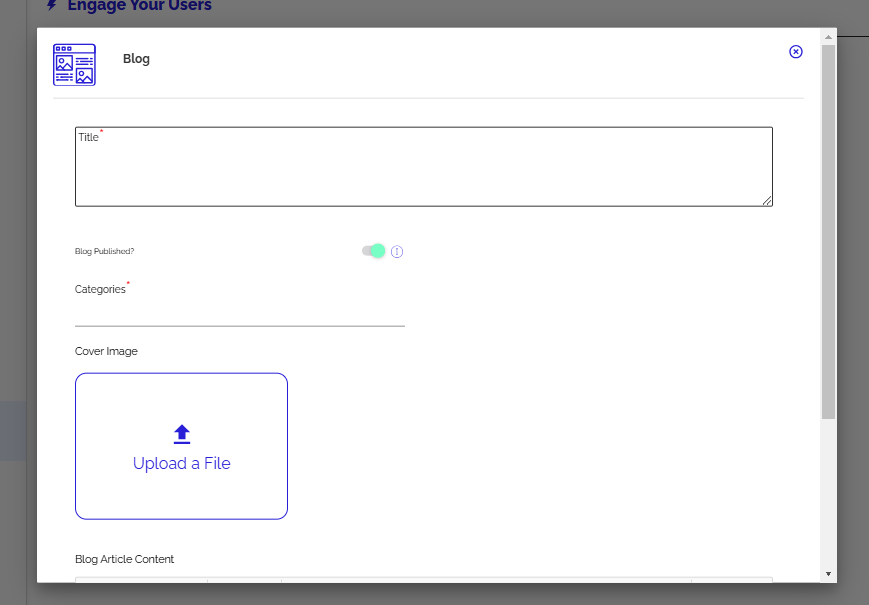Image resolution: width=869 pixels, height=605 pixels.
Task: Click the Cover Image label
Action: pos(106,352)
